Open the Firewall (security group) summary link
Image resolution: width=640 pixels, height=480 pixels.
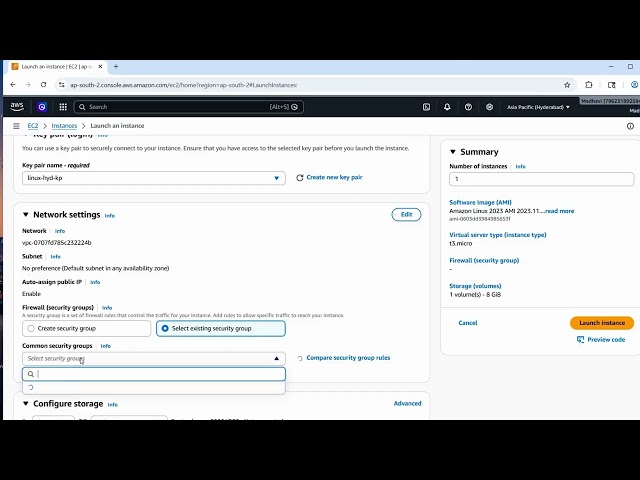pos(484,260)
